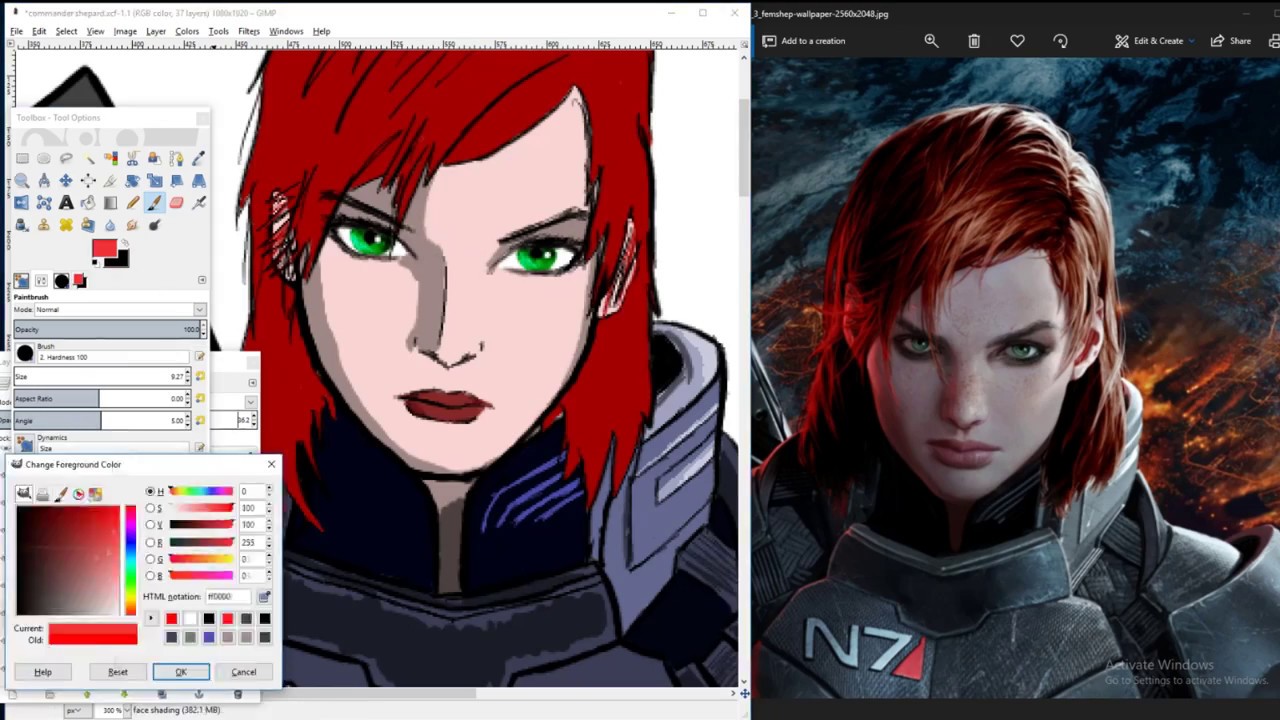Open the paintbrush Mode Normal dropdown
Image resolution: width=1280 pixels, height=720 pixels.
coord(119,309)
